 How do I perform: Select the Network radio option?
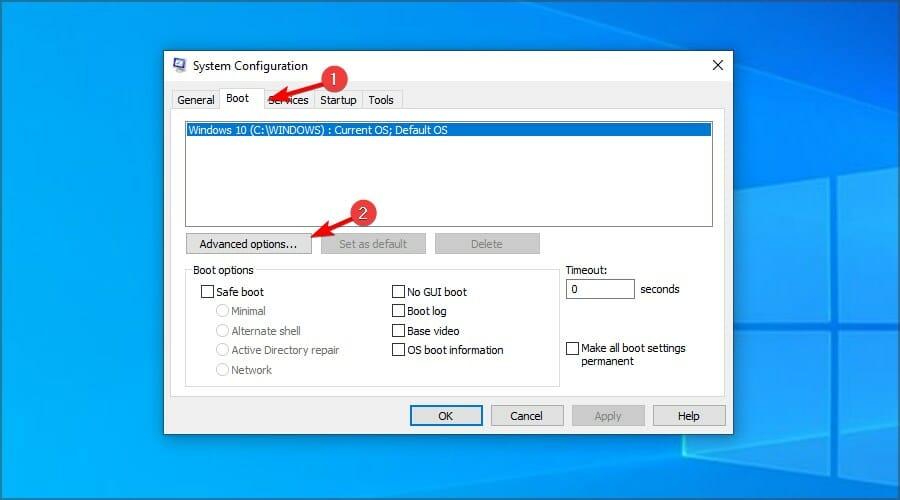pos(222,370)
